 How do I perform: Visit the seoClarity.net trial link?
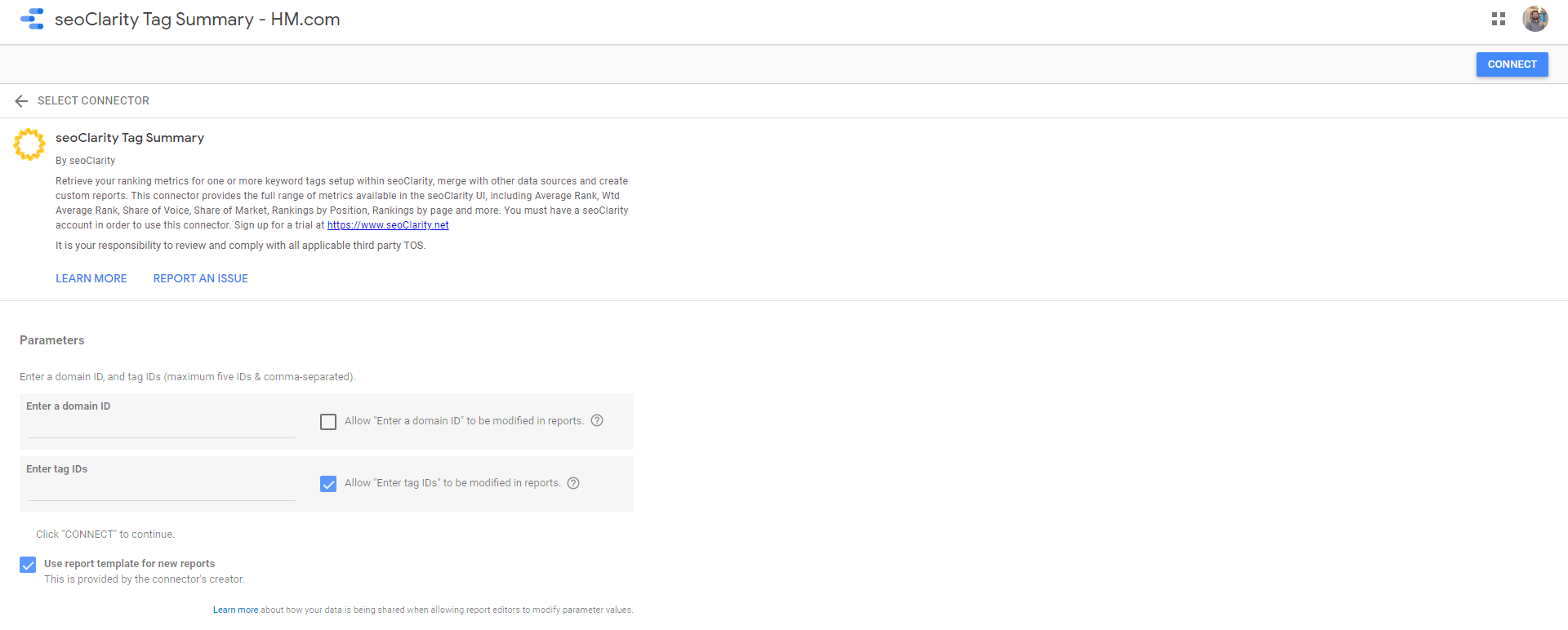pyautogui.click(x=388, y=225)
